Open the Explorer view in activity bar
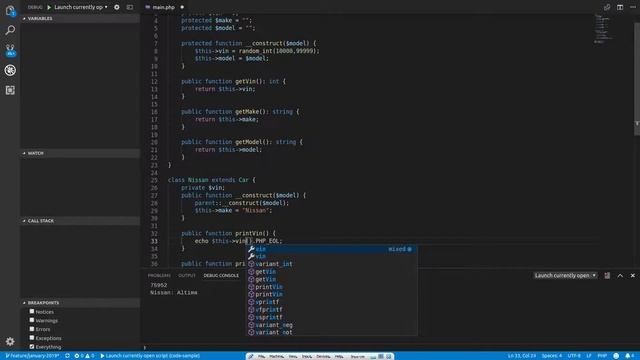The height and width of the screenshot is (360, 640). (10, 10)
